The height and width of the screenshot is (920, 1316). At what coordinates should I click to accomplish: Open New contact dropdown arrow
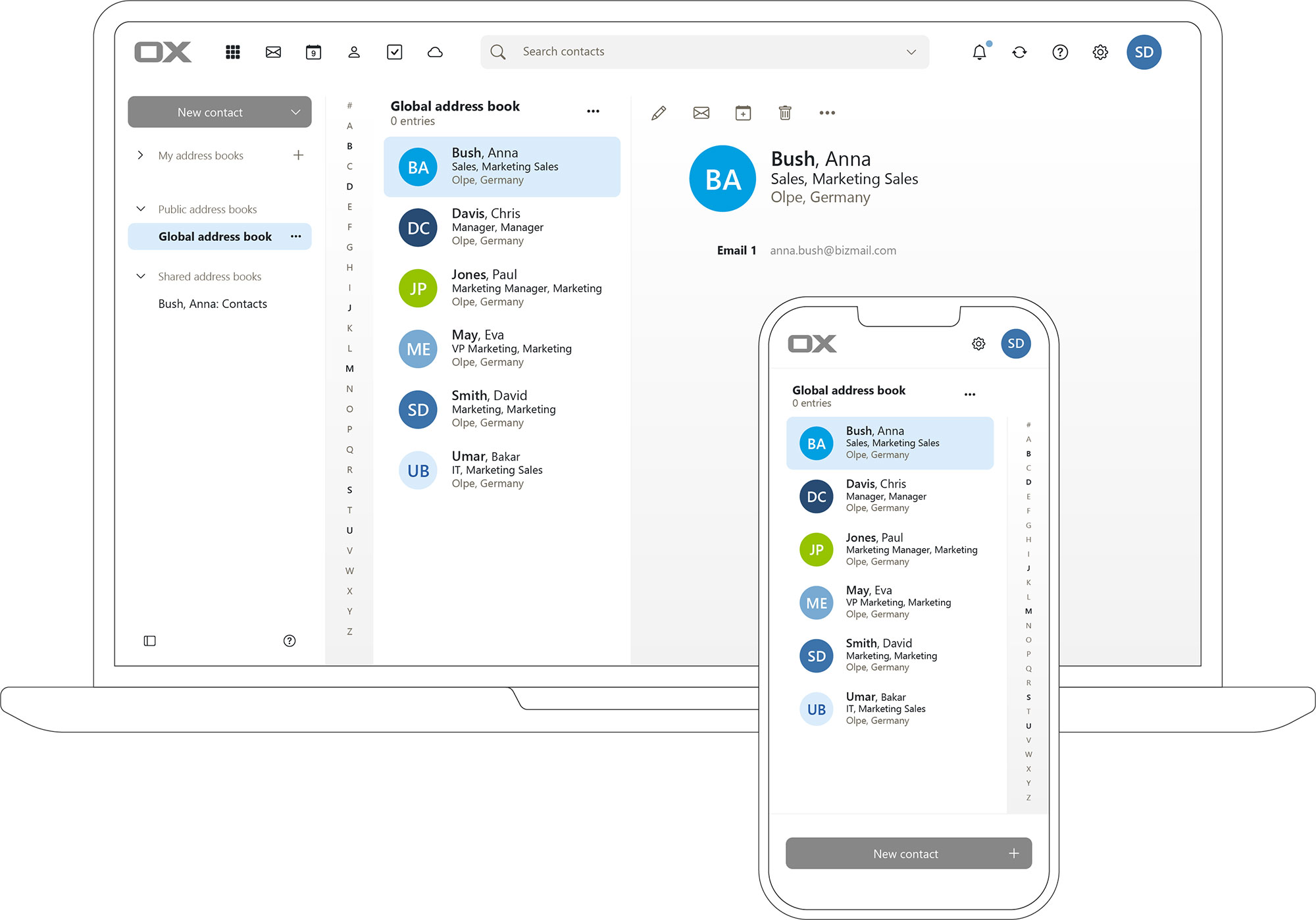tap(295, 113)
